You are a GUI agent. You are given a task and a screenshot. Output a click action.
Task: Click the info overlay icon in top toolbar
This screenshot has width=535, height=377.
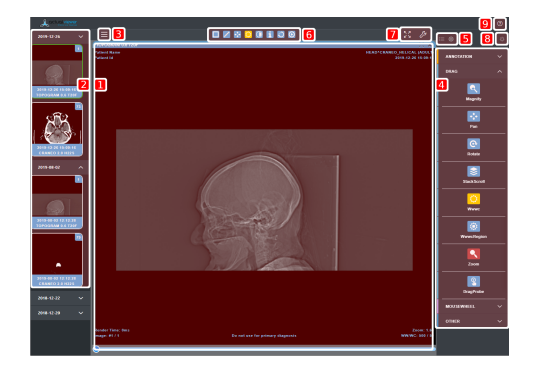(x=270, y=34)
